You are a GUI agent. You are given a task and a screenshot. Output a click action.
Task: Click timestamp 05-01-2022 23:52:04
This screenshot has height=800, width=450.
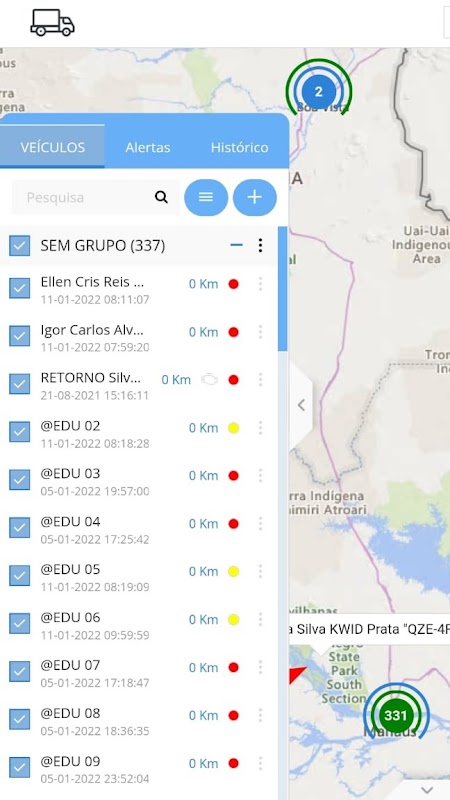coord(95,779)
